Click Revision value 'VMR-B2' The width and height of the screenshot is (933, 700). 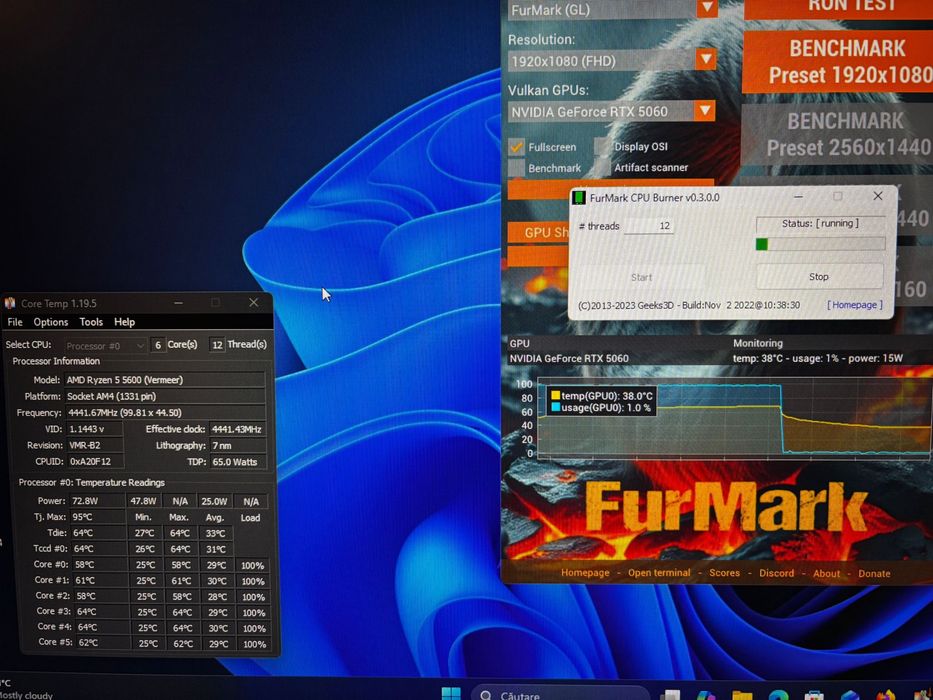[x=95, y=445]
